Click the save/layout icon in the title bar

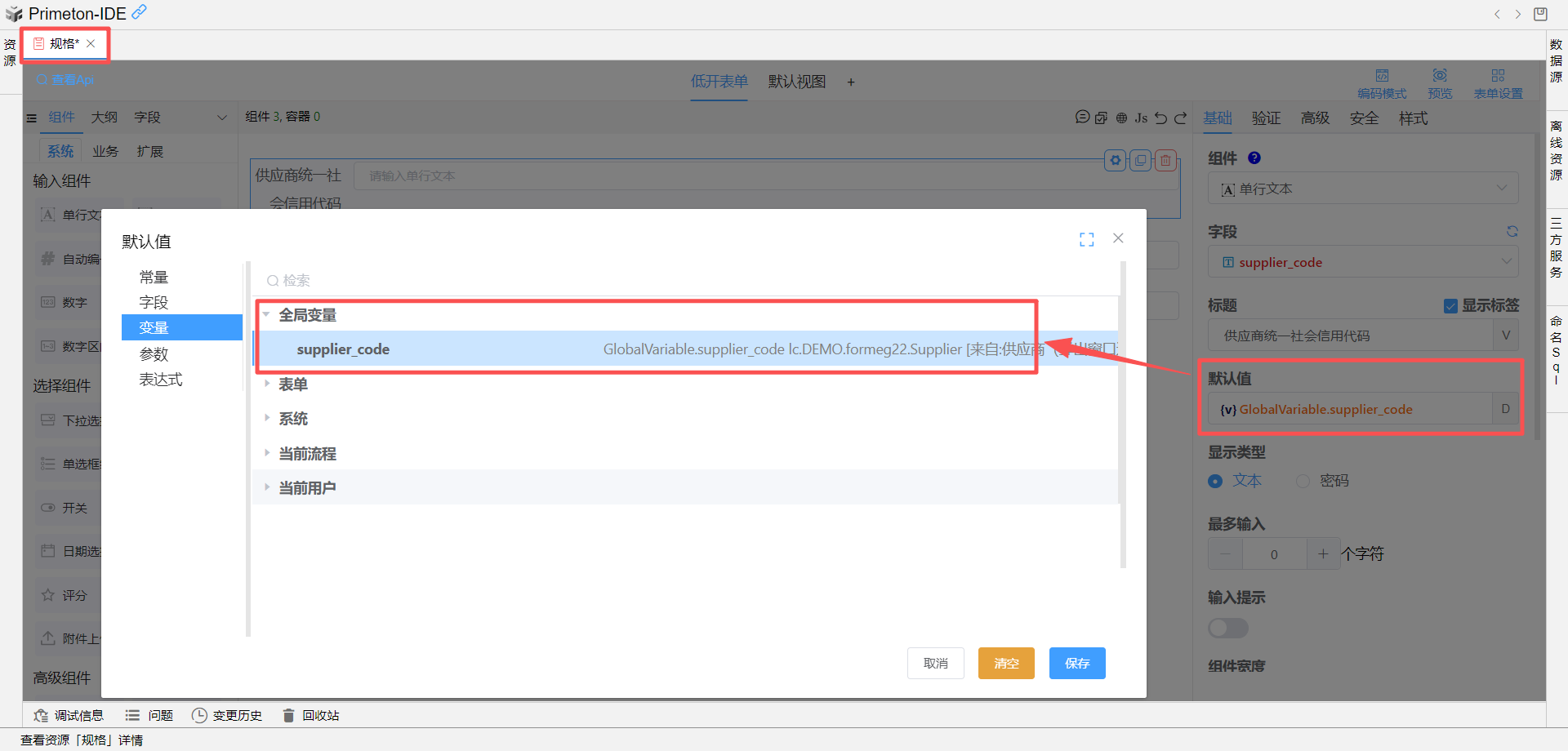1540,14
